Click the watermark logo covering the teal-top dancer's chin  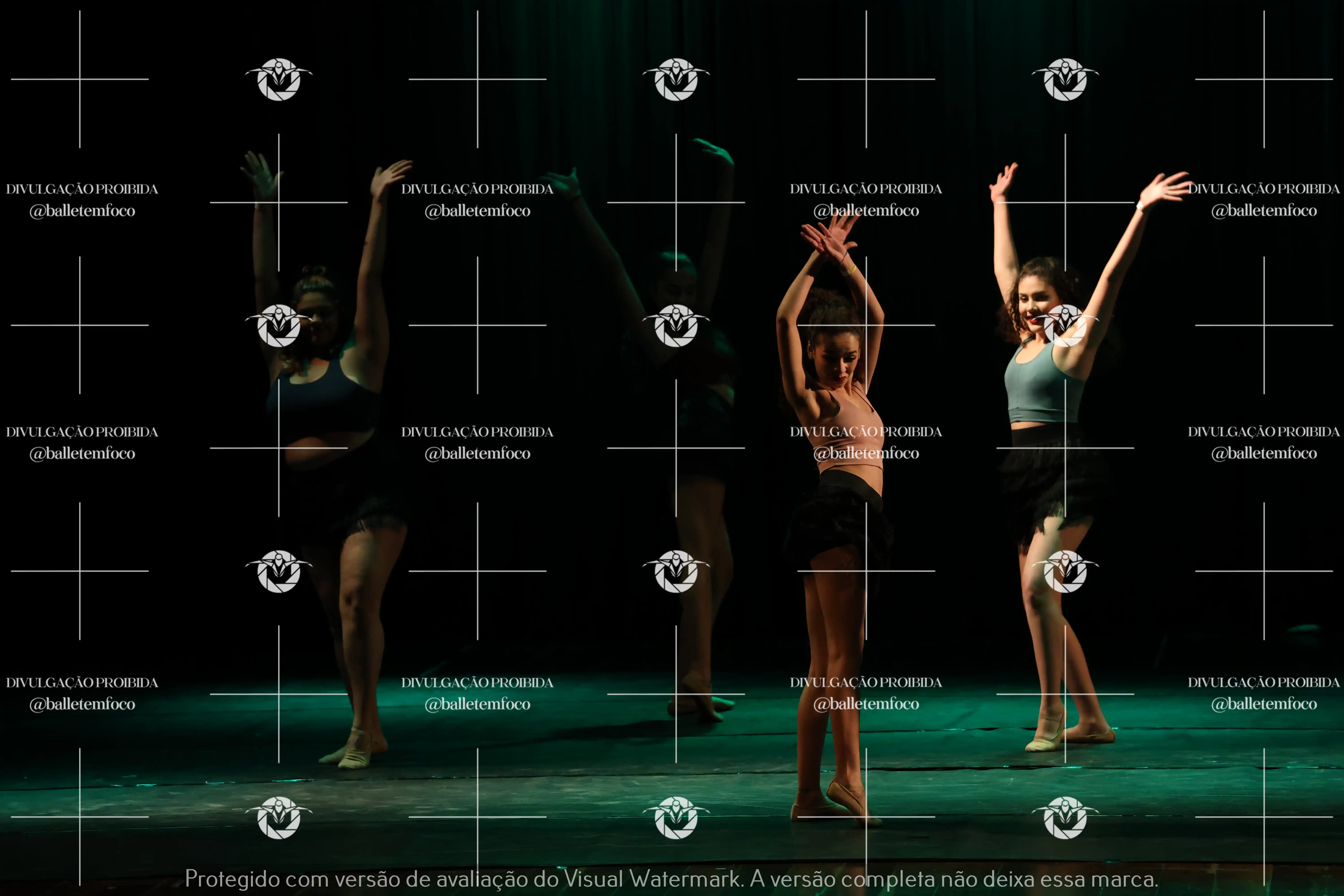[1065, 325]
